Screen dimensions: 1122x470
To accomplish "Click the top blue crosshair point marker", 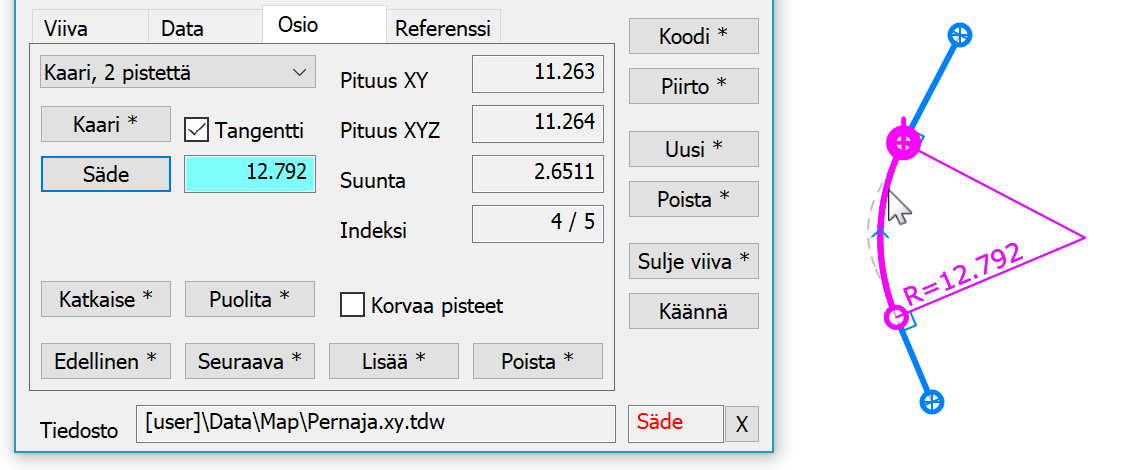I will 959,36.
